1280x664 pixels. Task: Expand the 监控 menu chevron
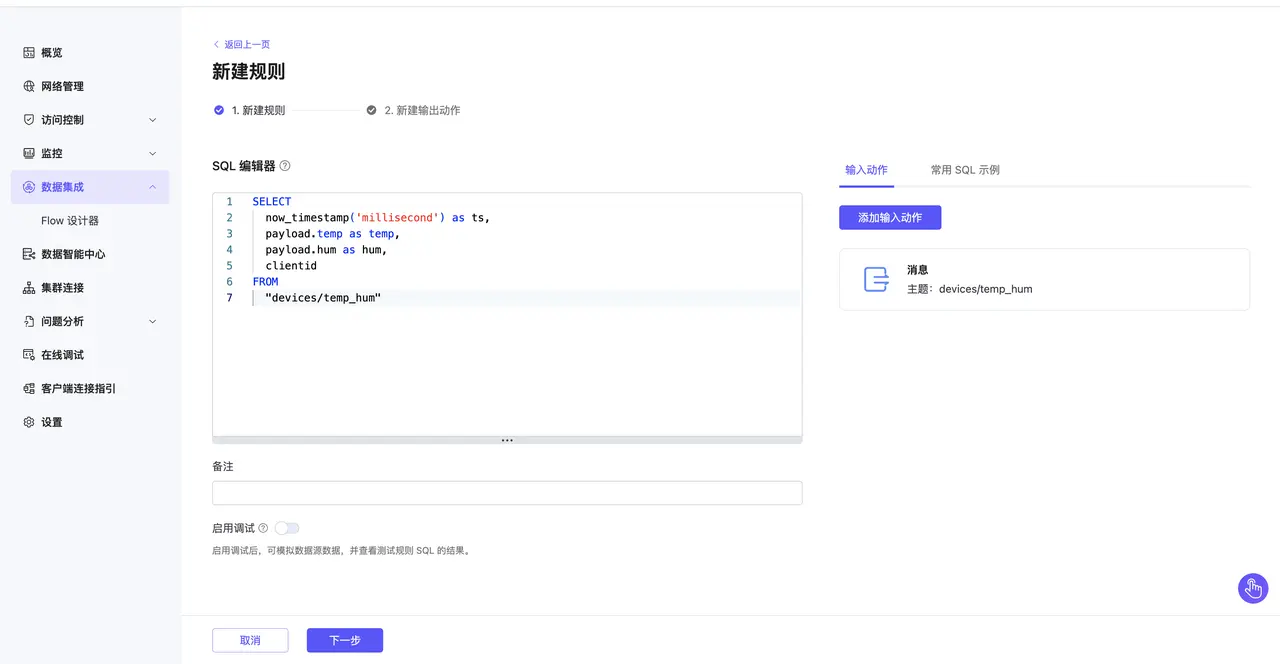pos(153,153)
